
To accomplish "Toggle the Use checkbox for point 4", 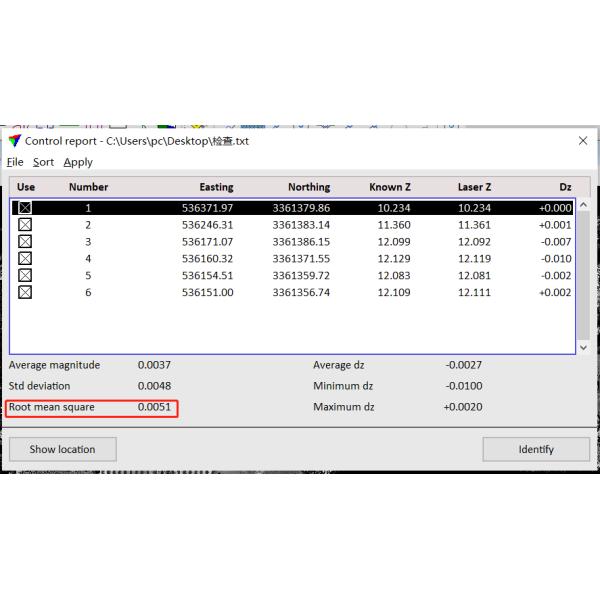I will coord(25,259).
